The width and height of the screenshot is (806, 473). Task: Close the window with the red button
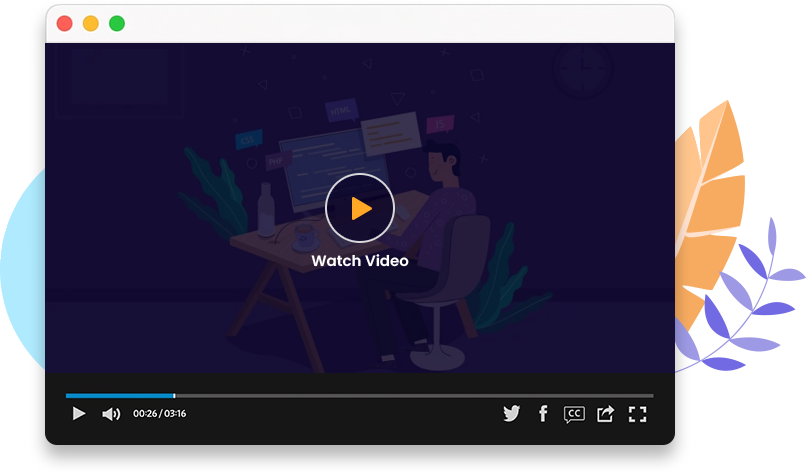point(65,23)
